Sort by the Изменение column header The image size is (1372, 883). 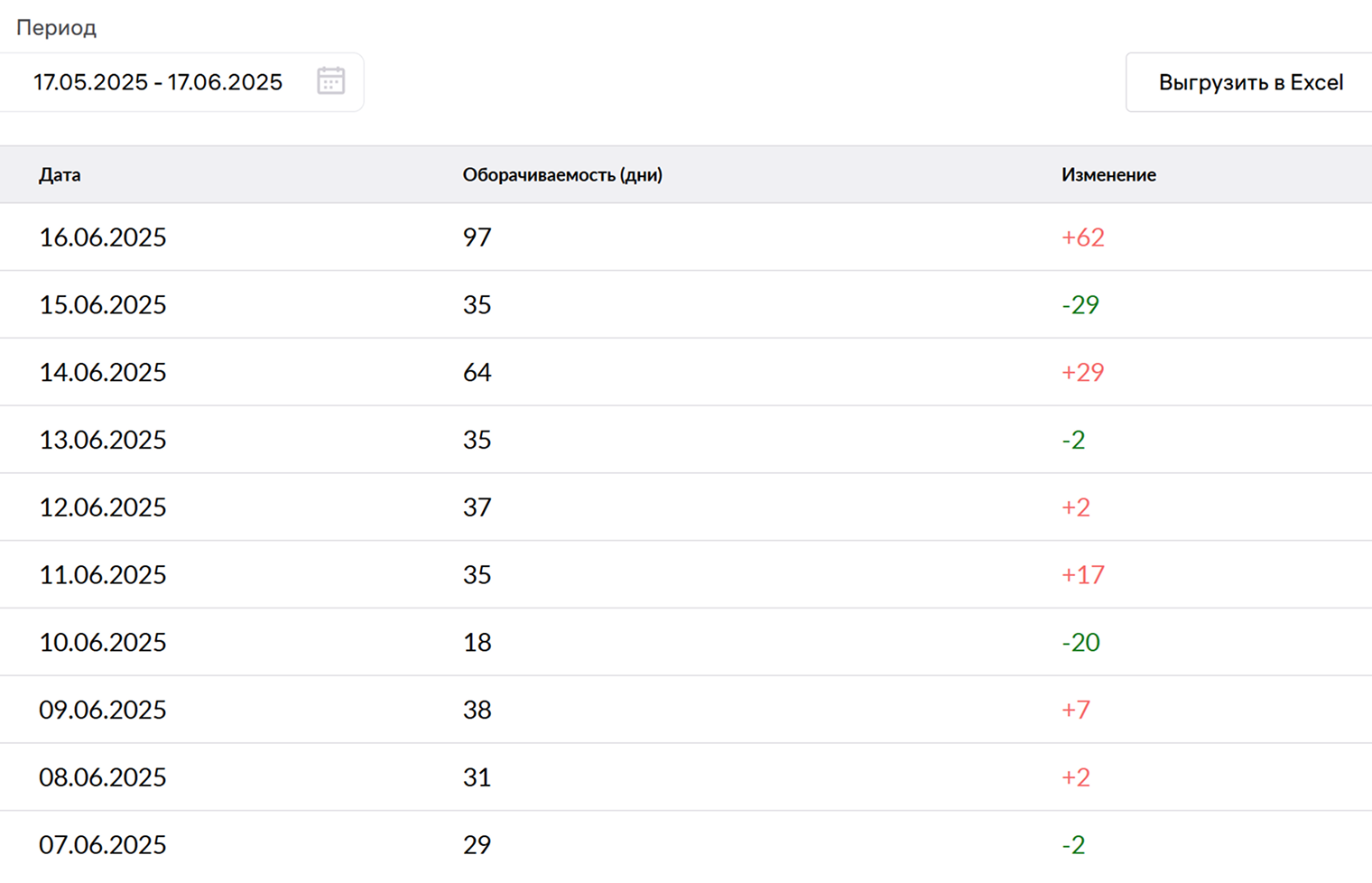click(1108, 174)
